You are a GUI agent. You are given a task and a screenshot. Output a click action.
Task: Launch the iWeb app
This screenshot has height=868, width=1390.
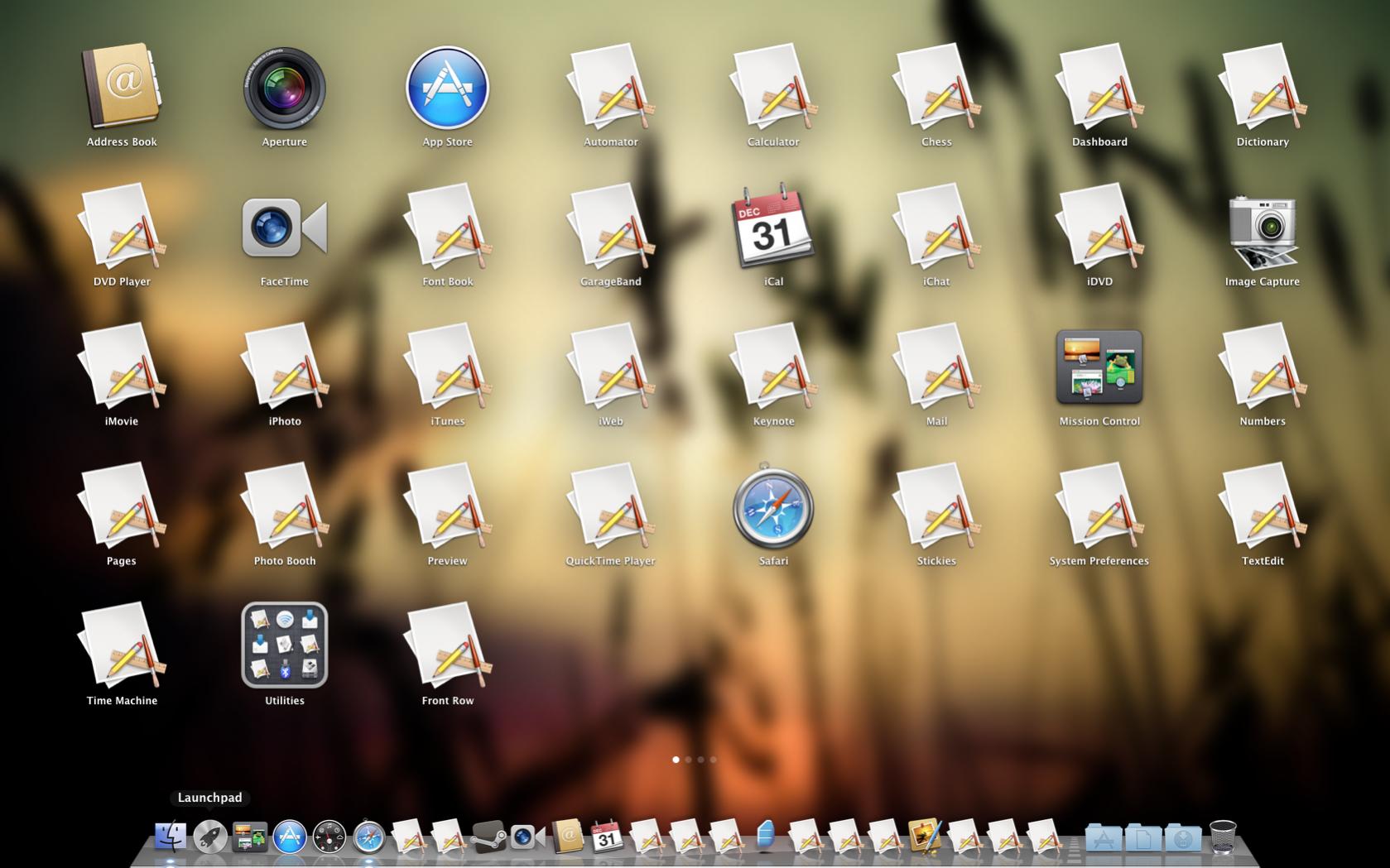611,367
